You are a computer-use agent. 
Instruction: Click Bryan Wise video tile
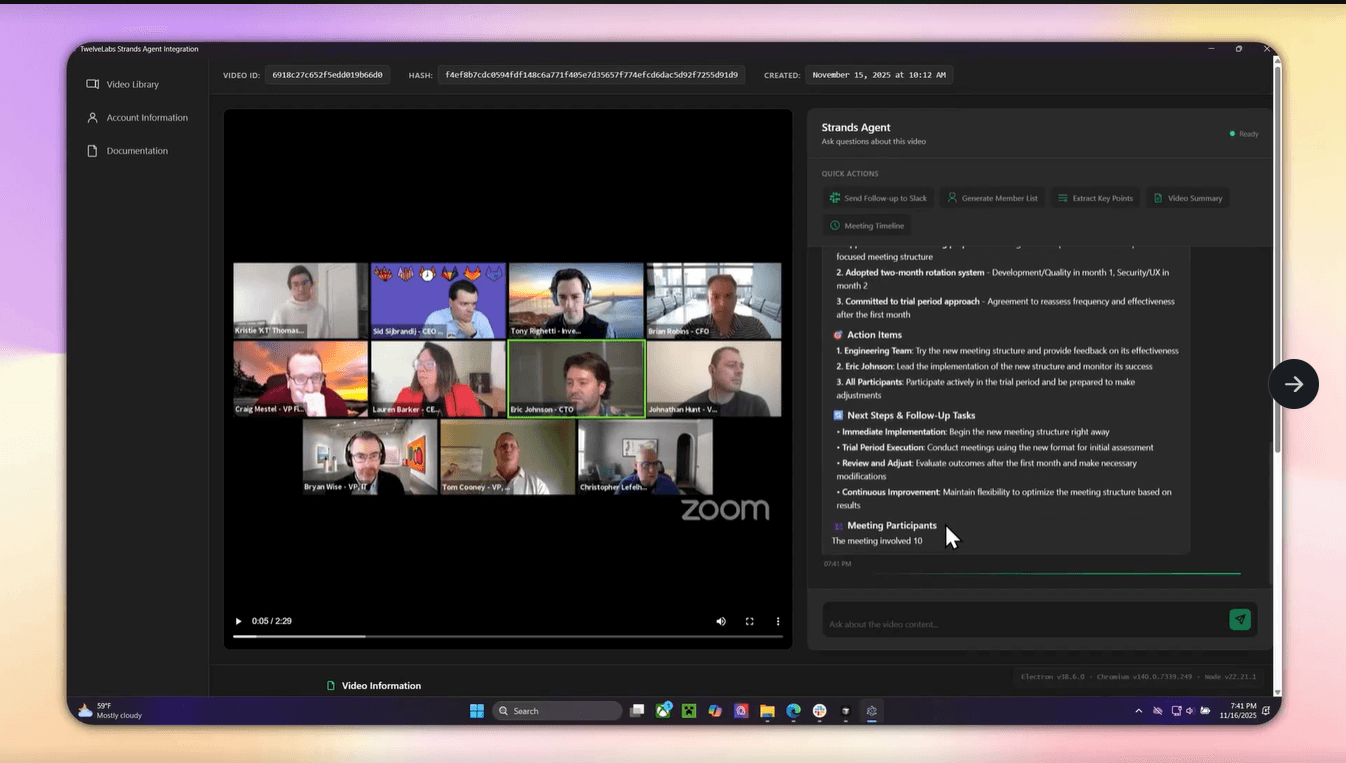(x=370, y=457)
